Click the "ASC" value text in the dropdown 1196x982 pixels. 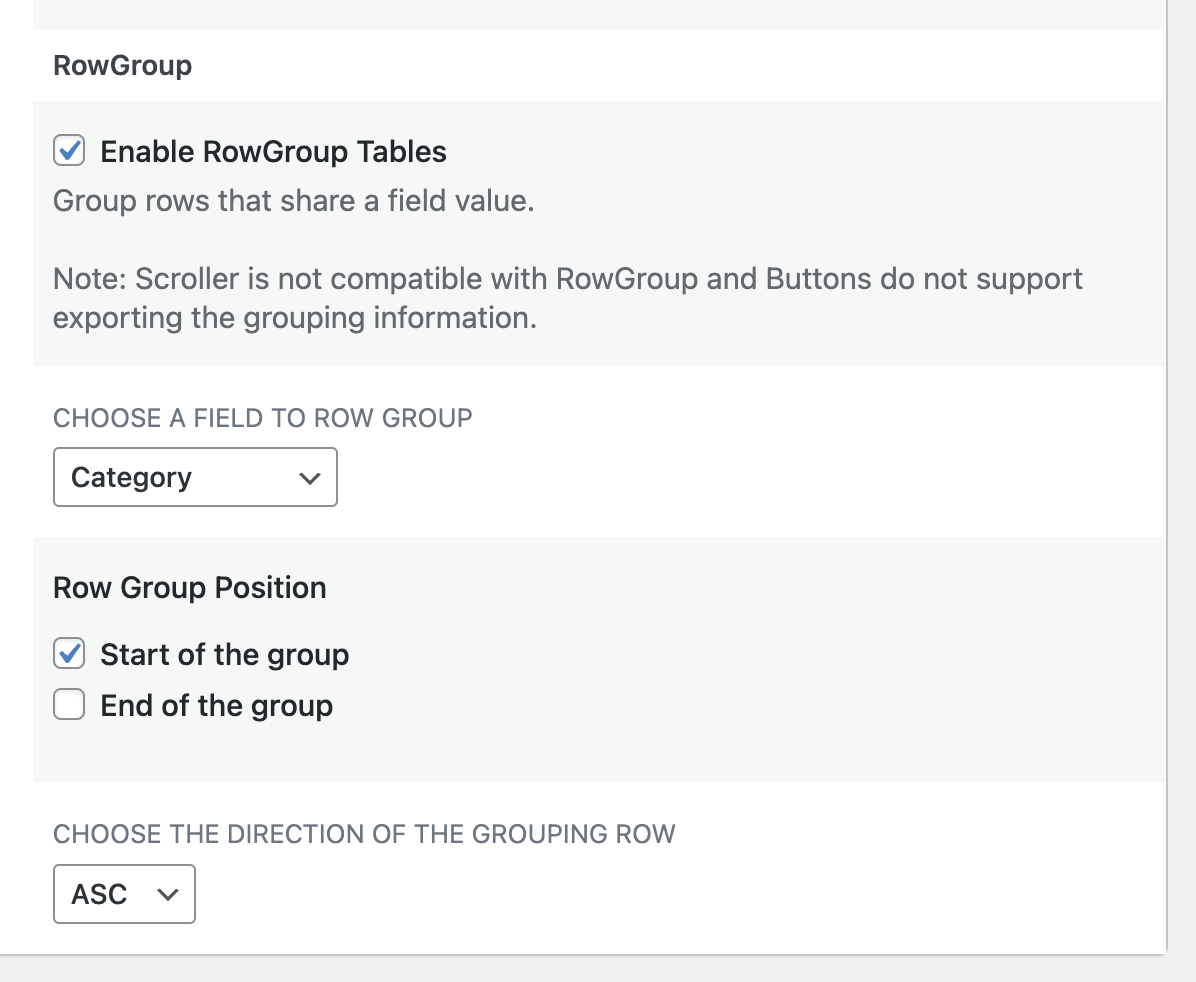[x=99, y=894]
